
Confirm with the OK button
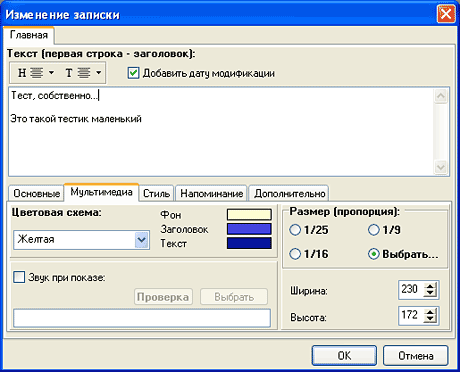(344, 356)
